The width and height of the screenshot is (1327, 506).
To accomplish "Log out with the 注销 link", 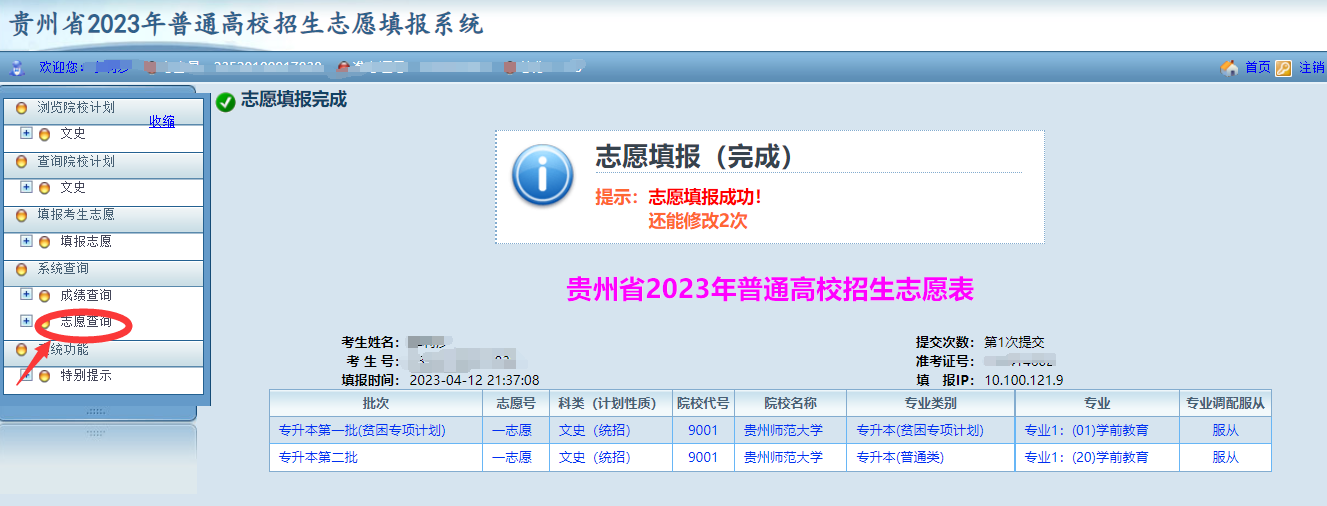I will coord(1311,68).
